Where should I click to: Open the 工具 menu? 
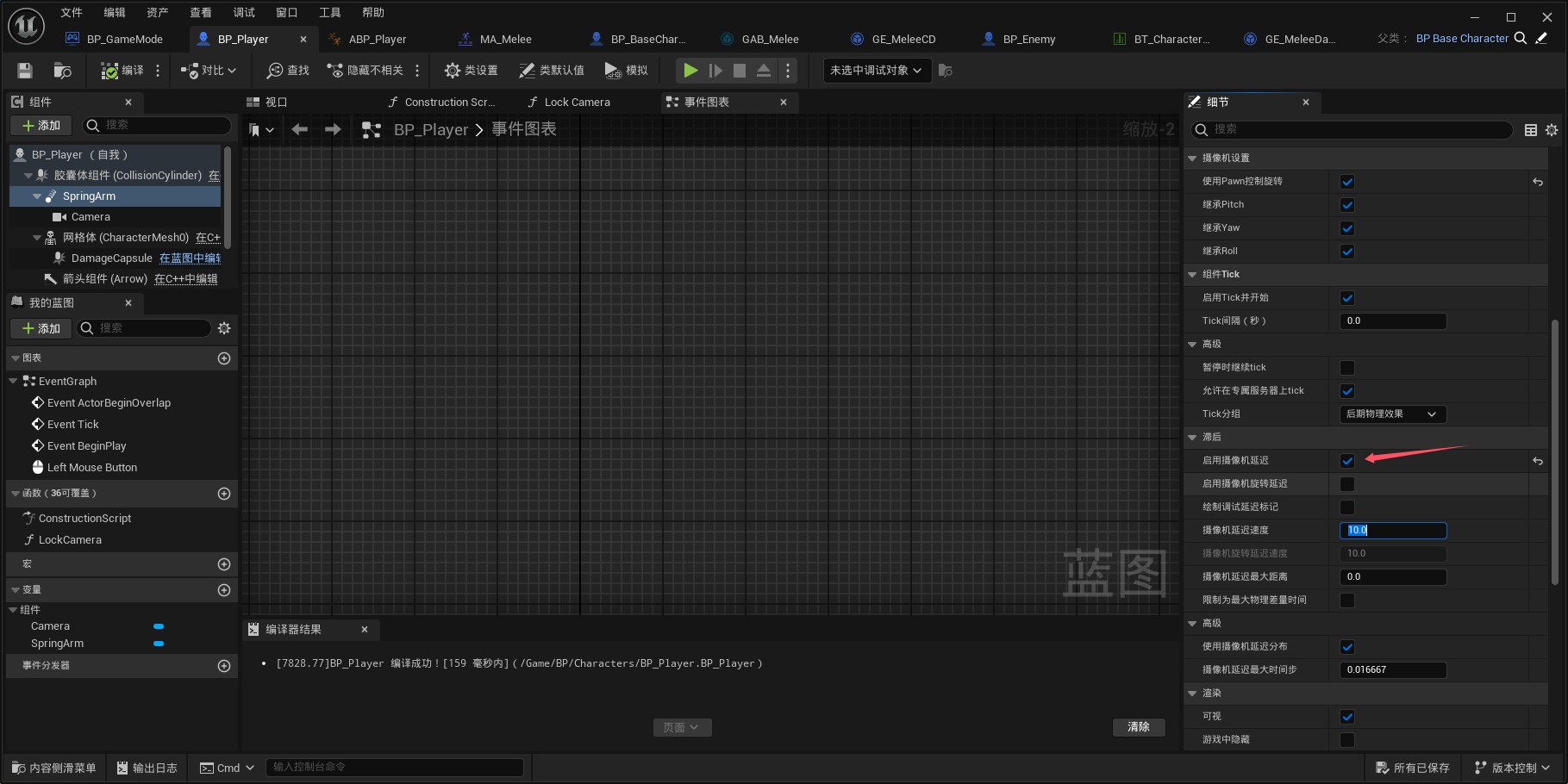(x=330, y=12)
